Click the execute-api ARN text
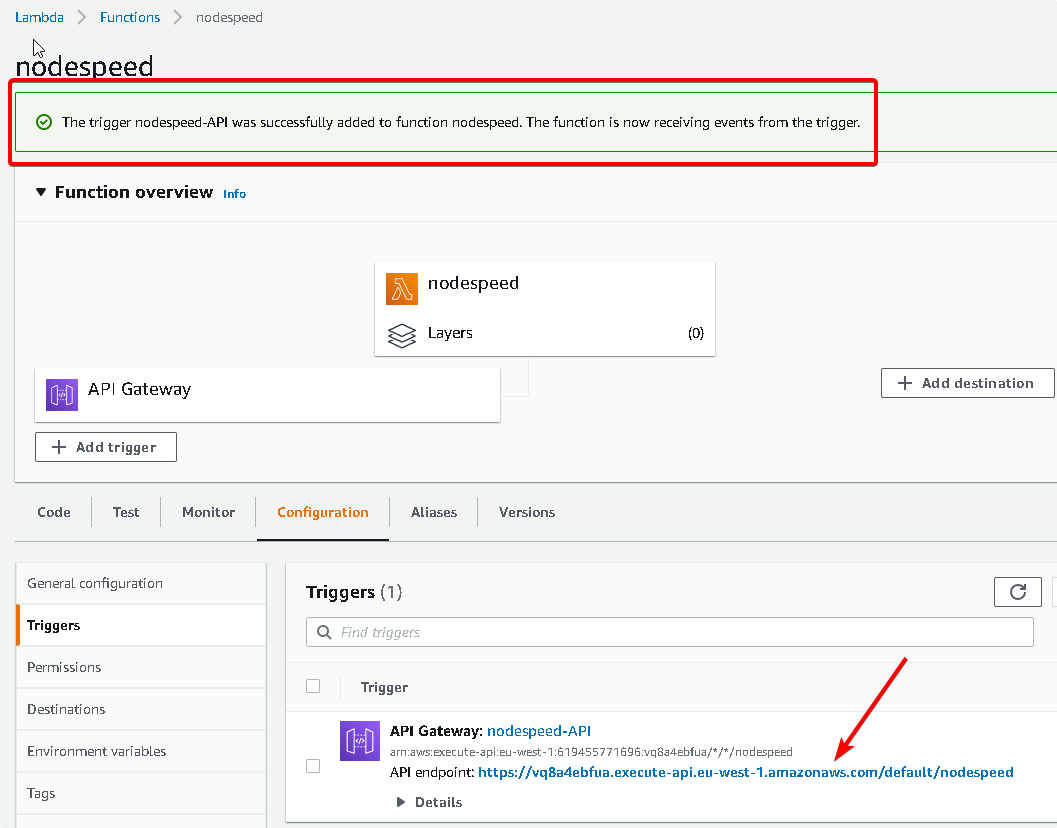 pyautogui.click(x=591, y=752)
